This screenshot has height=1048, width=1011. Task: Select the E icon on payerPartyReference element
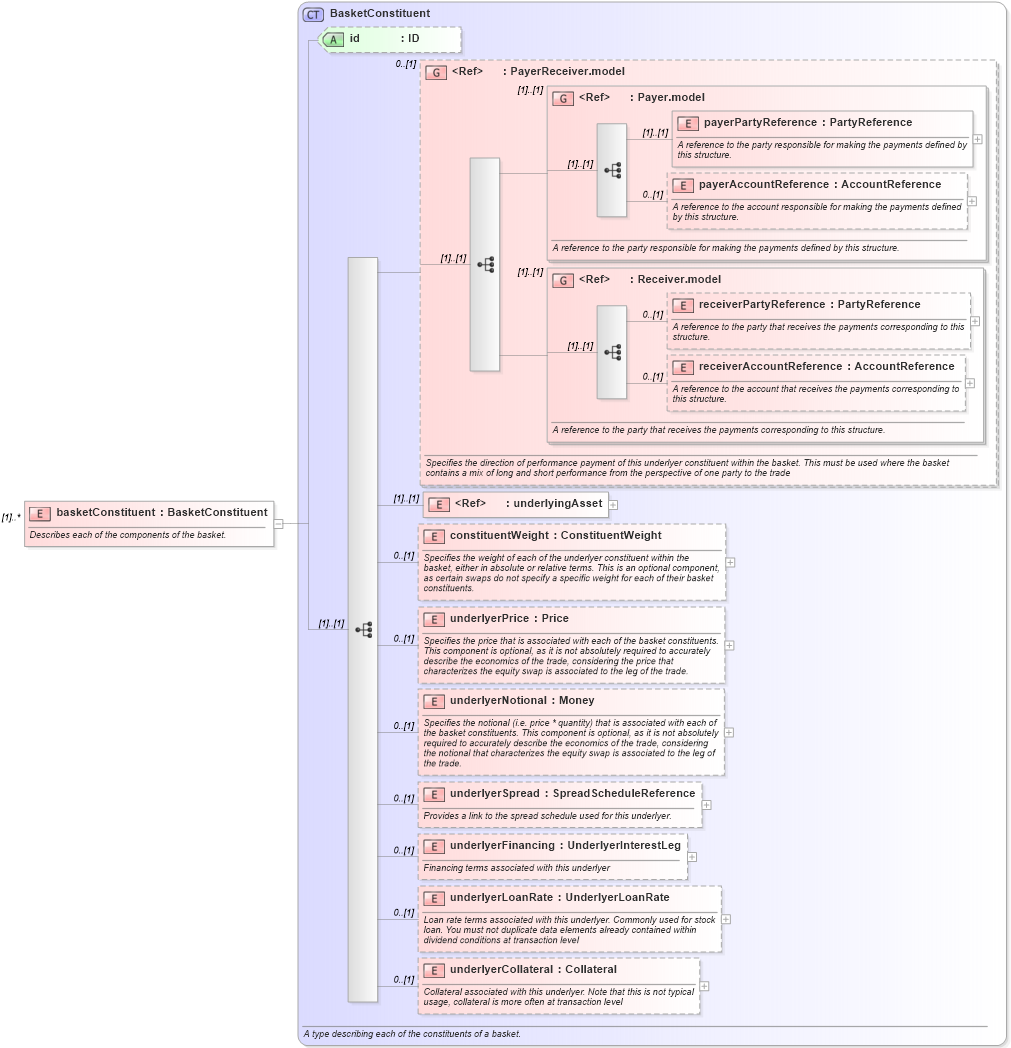point(685,122)
